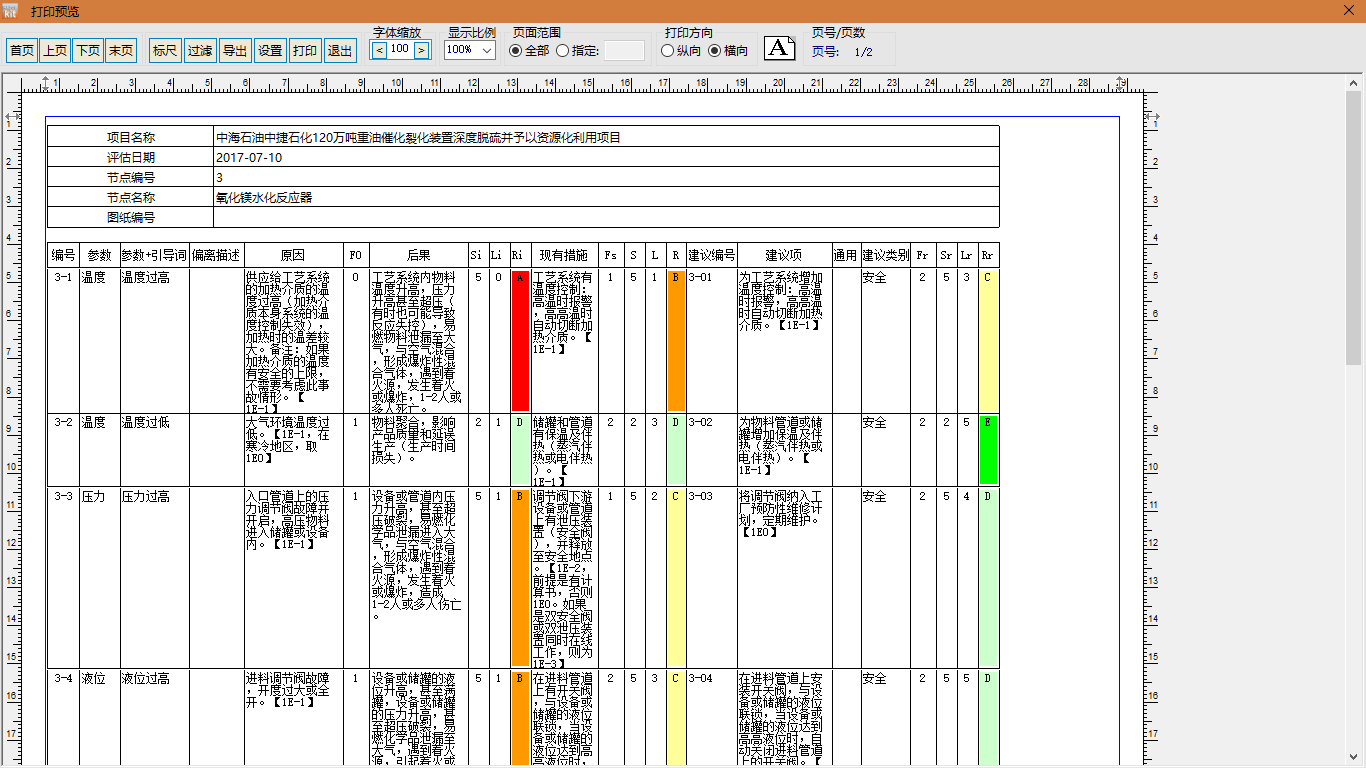Click recommendation number 3-04

click(700, 678)
